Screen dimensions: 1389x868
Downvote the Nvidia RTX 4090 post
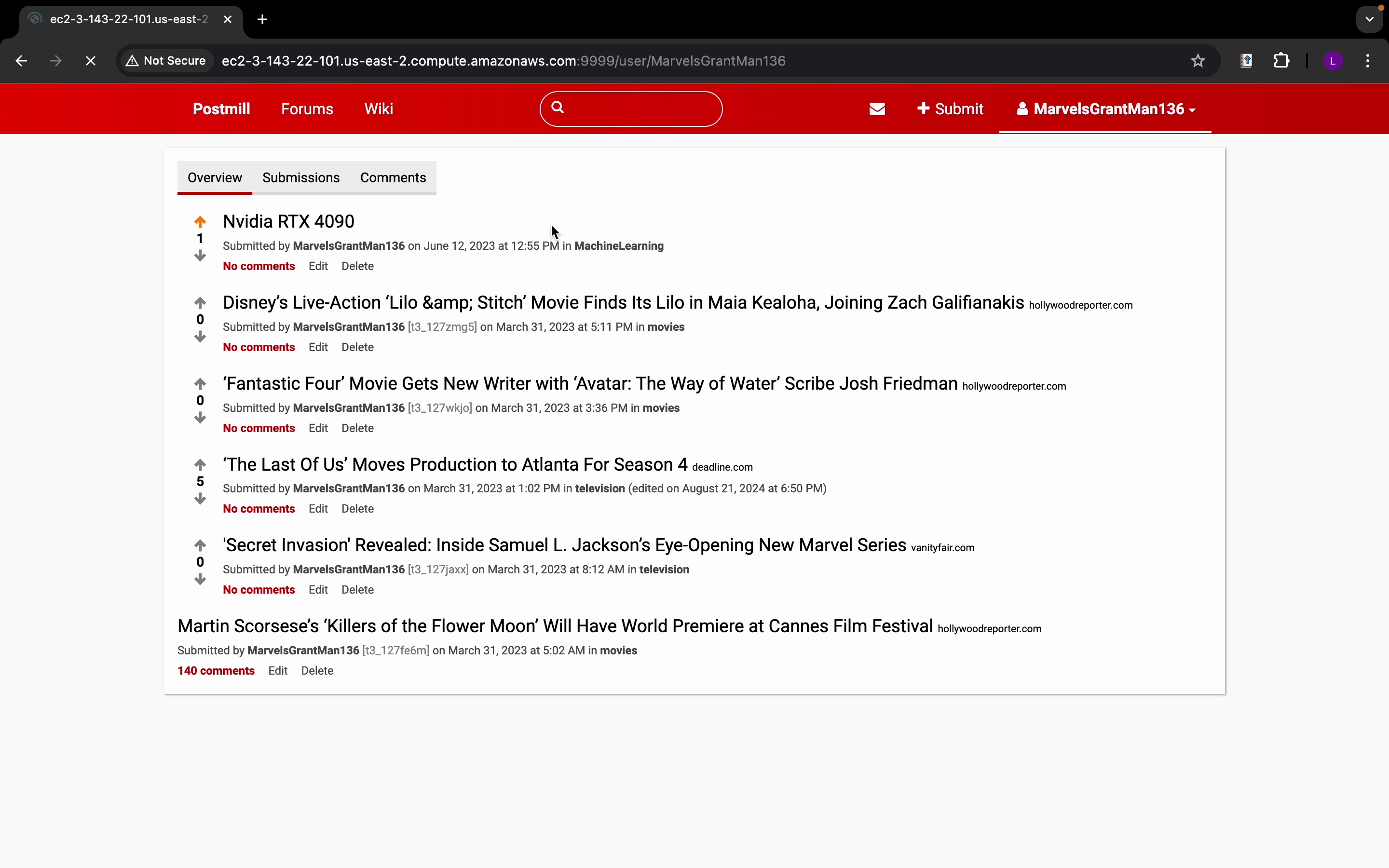pos(200,256)
